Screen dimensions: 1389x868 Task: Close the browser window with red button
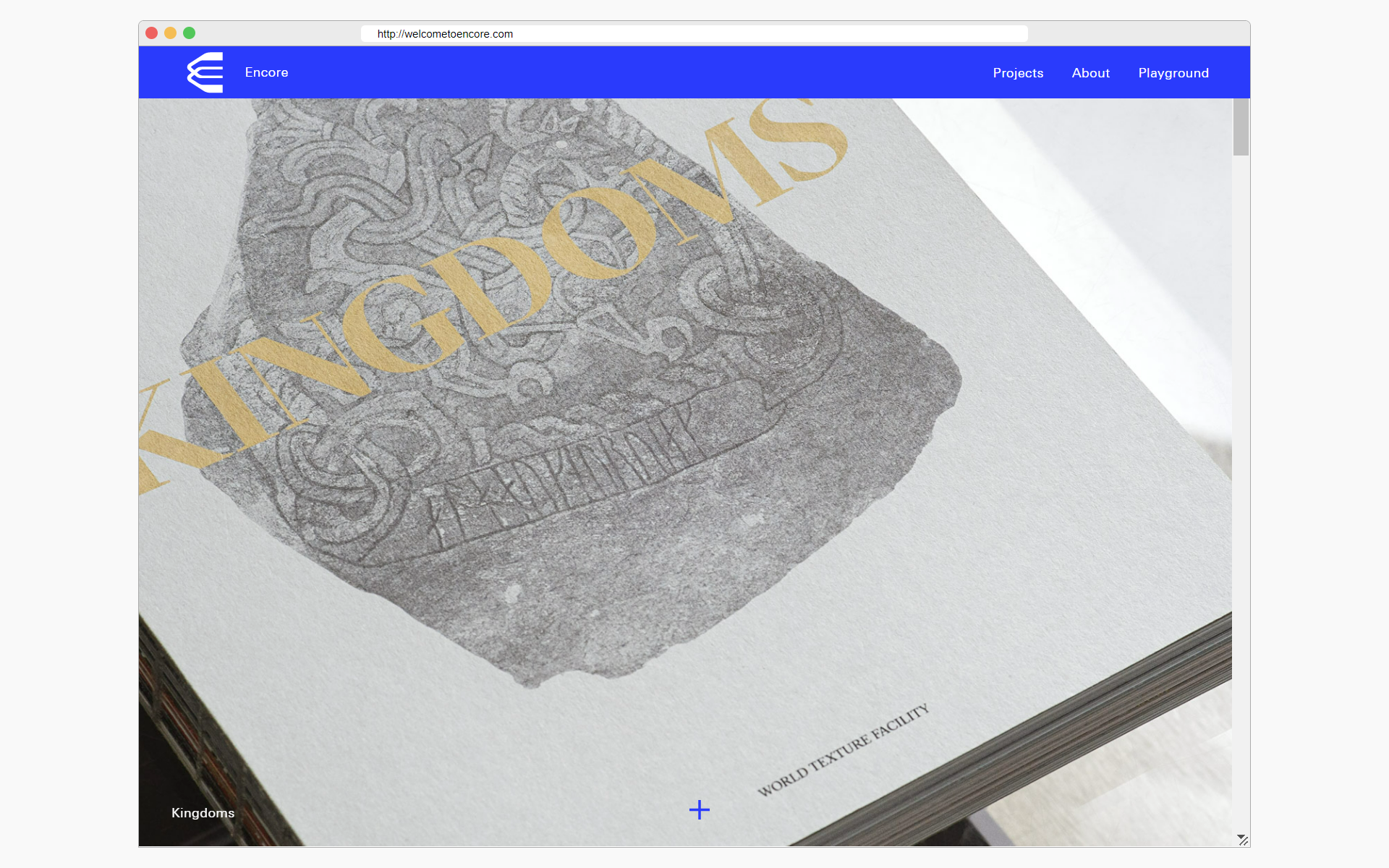[x=152, y=33]
